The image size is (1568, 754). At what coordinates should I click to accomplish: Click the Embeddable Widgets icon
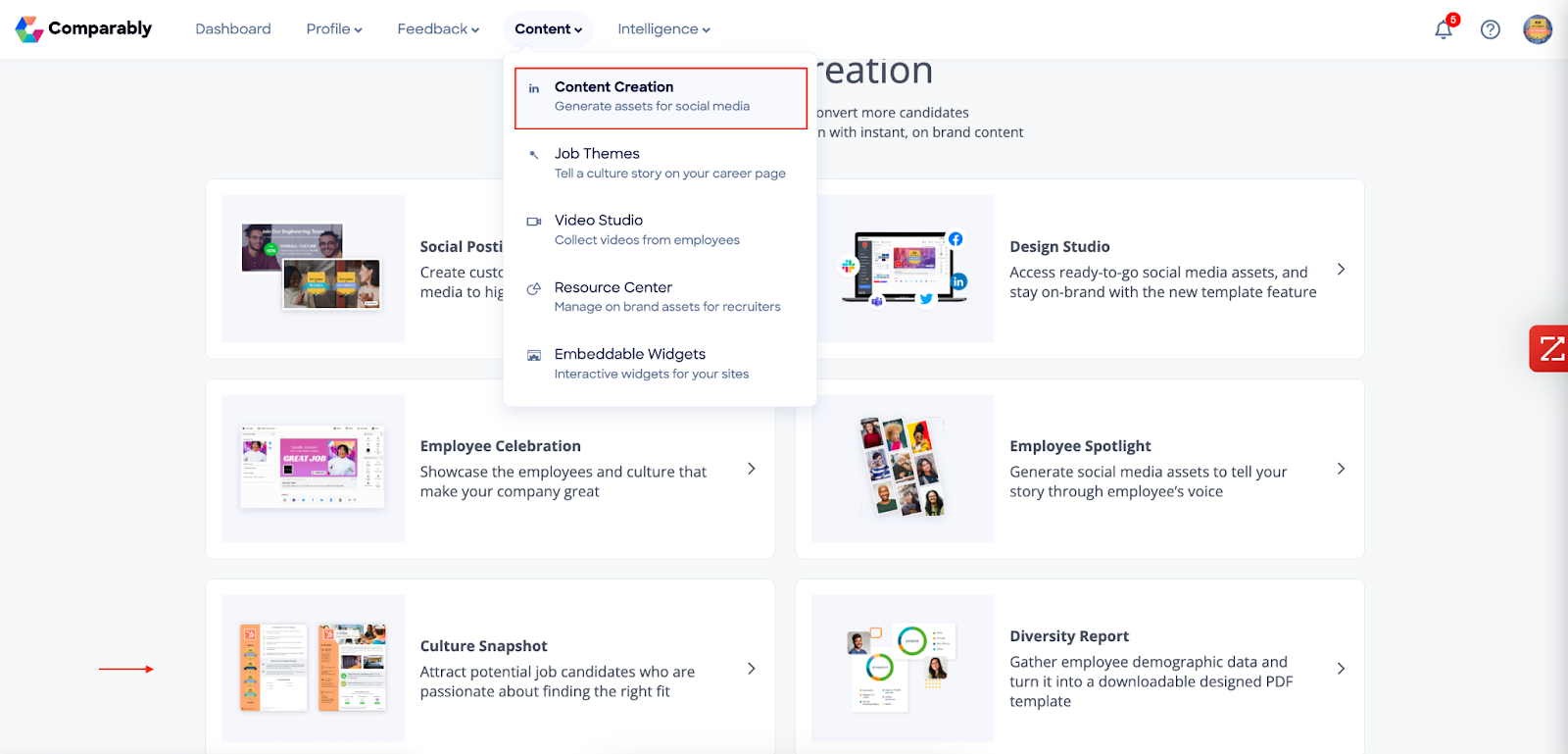[x=534, y=355]
